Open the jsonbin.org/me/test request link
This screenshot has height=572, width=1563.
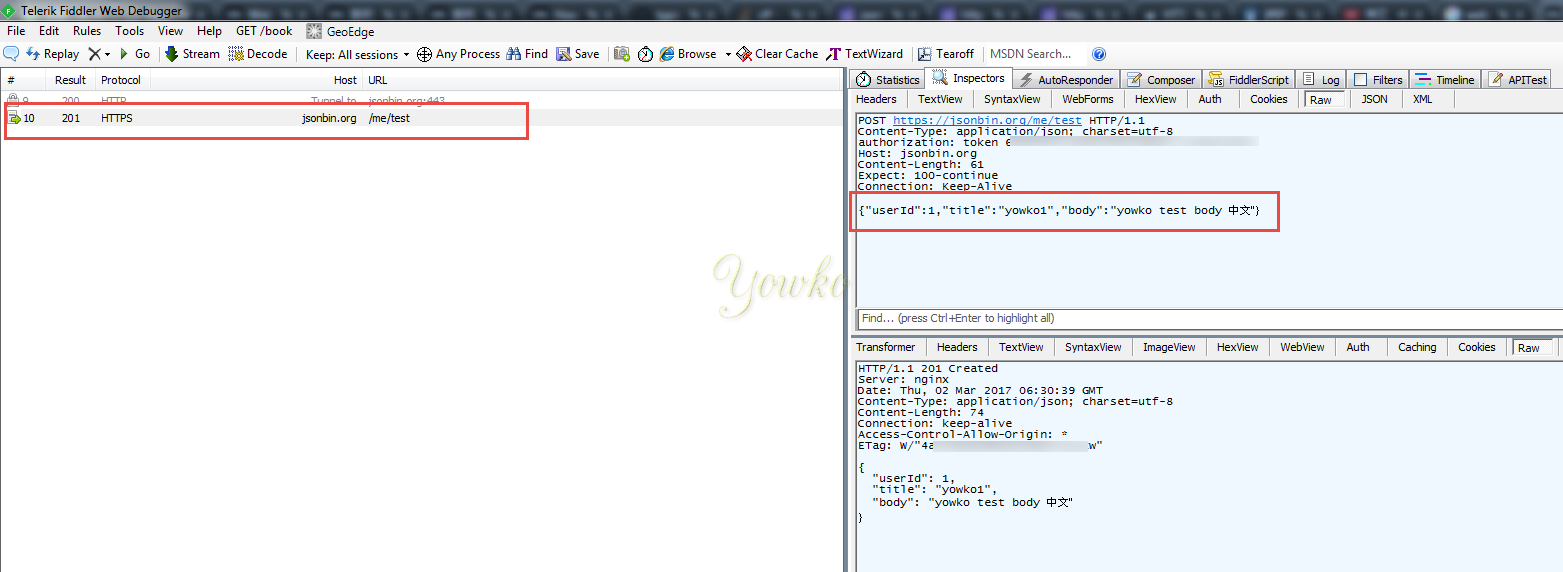click(x=987, y=120)
